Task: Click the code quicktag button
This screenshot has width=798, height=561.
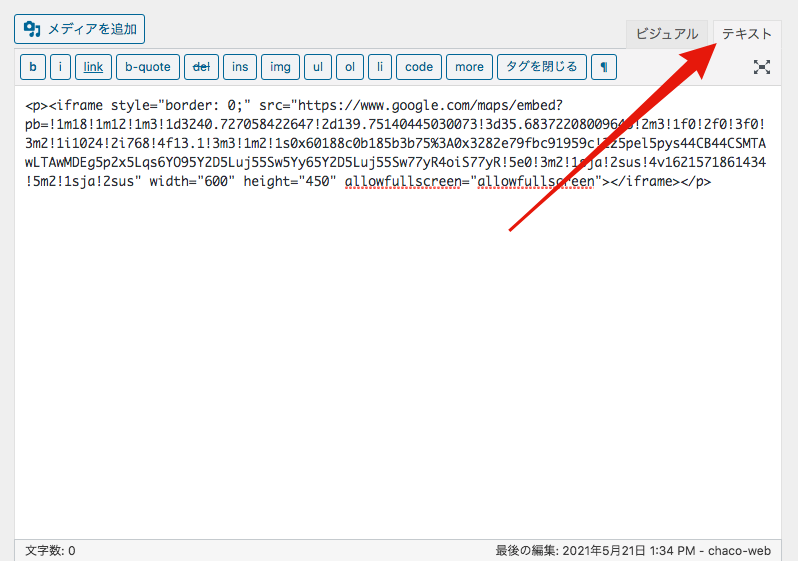Action: (x=419, y=67)
